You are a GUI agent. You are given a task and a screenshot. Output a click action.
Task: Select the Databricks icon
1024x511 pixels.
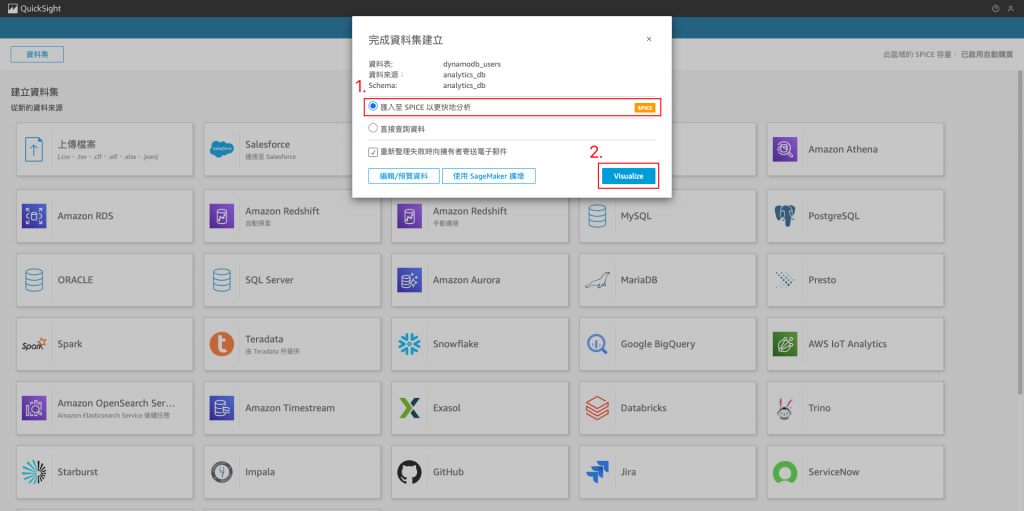(x=597, y=408)
